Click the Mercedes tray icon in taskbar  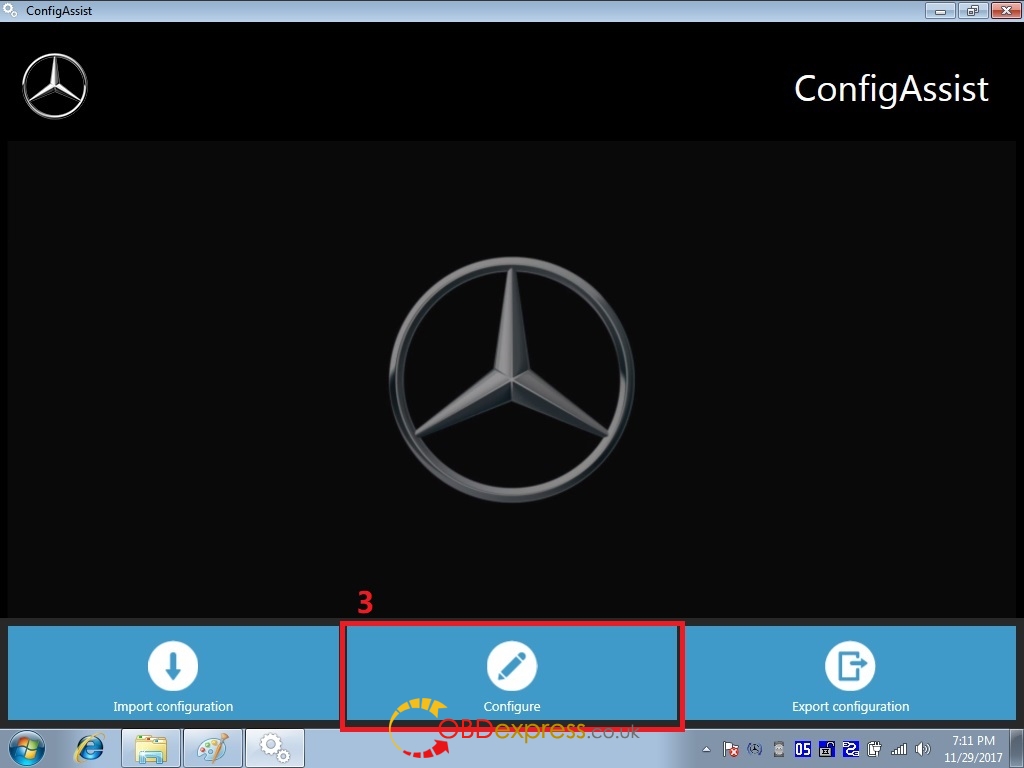755,749
